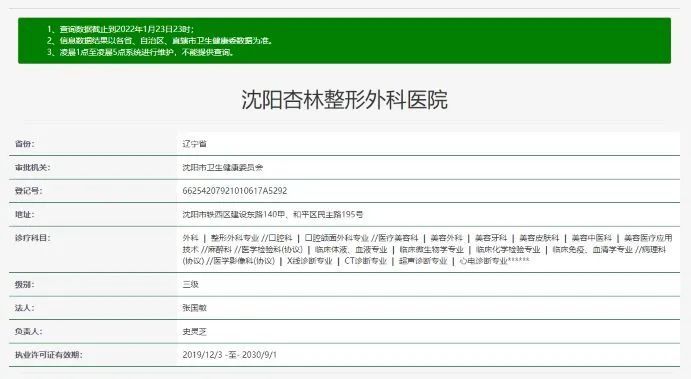Viewport: 691px width, 379px height.
Task: Click the 整形外科专业 entry in departments
Action: coord(234,238)
